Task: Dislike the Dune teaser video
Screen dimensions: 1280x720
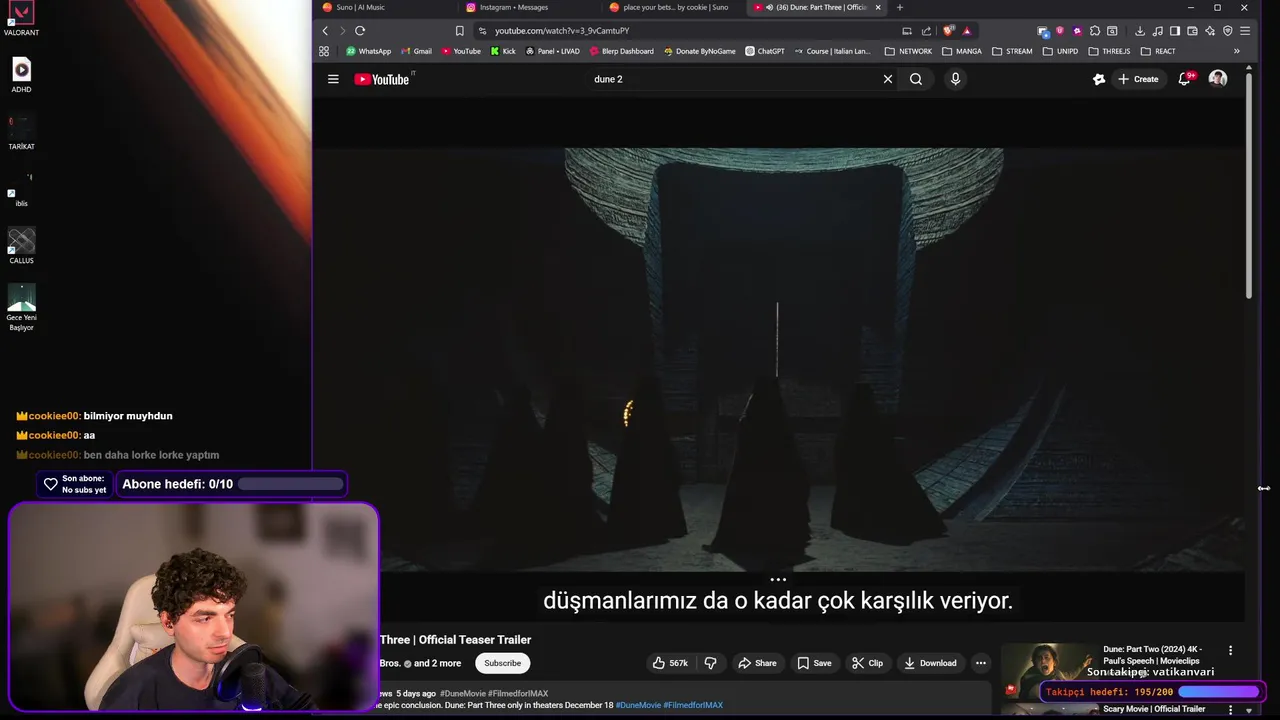Action: click(x=711, y=663)
